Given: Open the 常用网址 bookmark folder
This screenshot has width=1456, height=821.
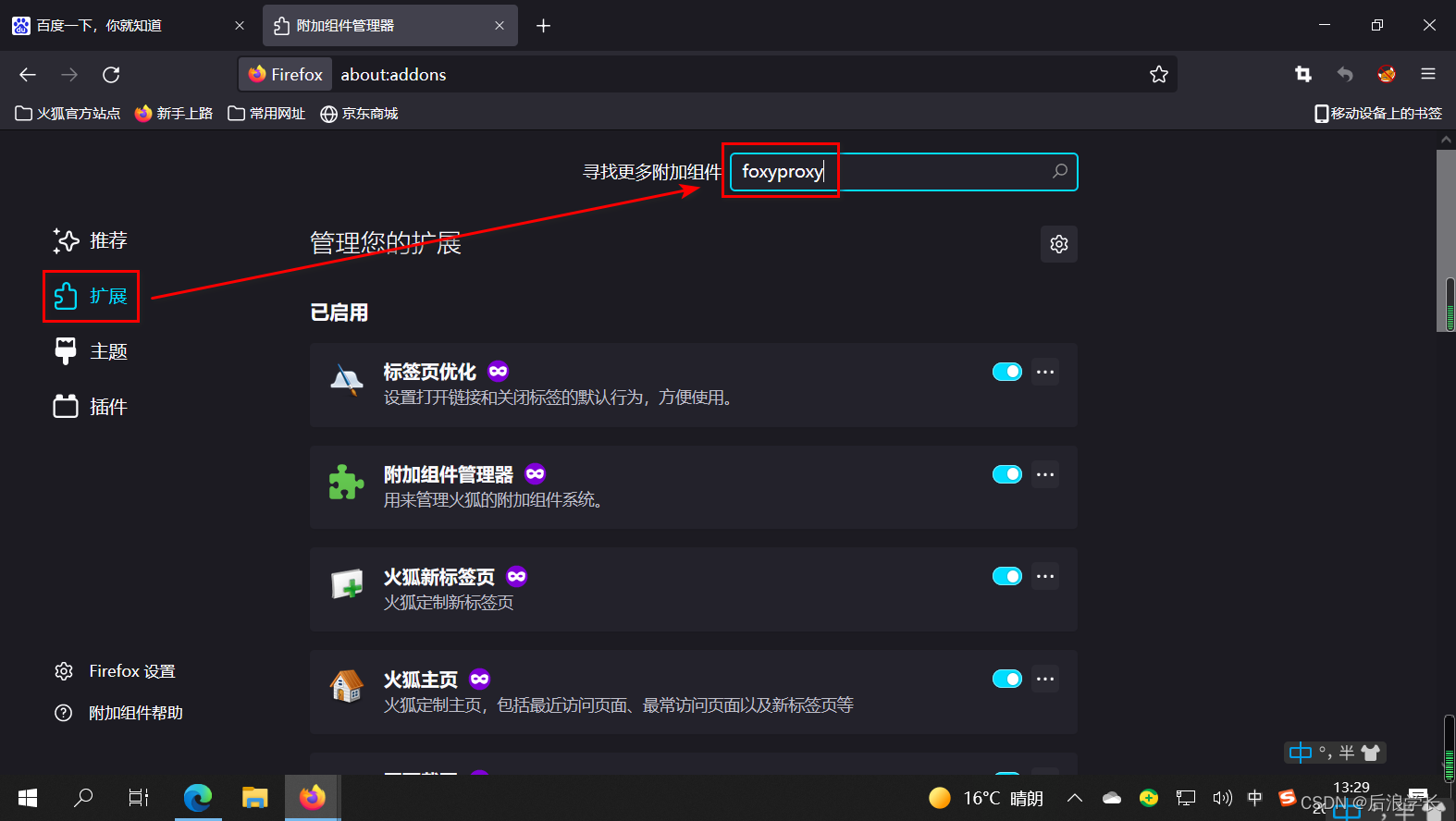Looking at the screenshot, I should point(266,114).
